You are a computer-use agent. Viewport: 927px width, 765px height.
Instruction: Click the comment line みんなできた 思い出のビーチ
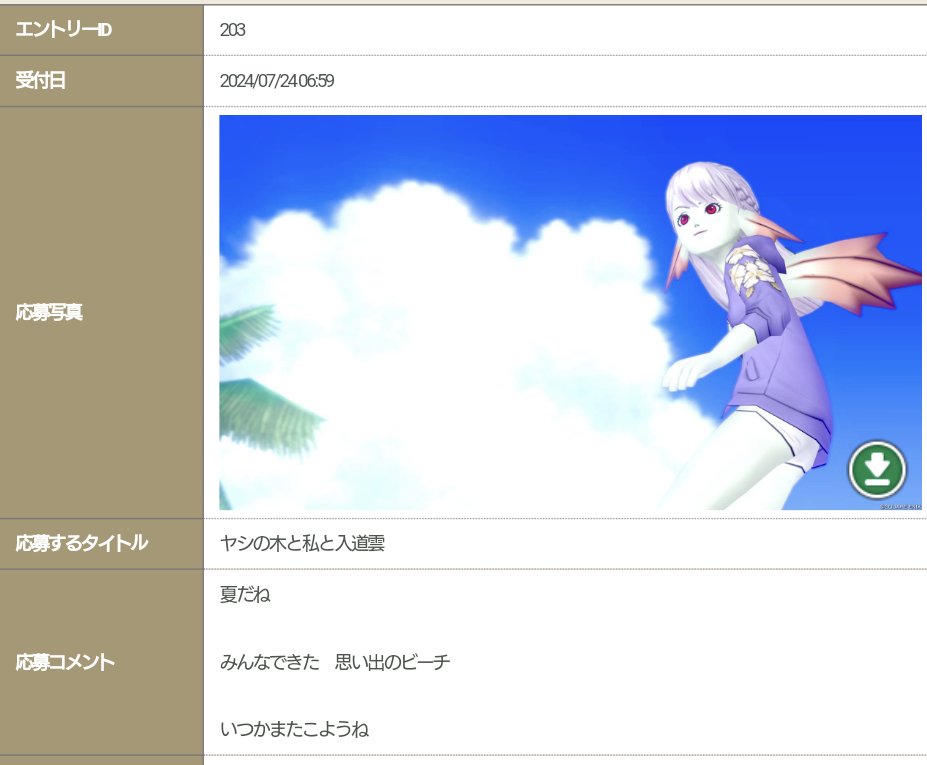point(335,662)
